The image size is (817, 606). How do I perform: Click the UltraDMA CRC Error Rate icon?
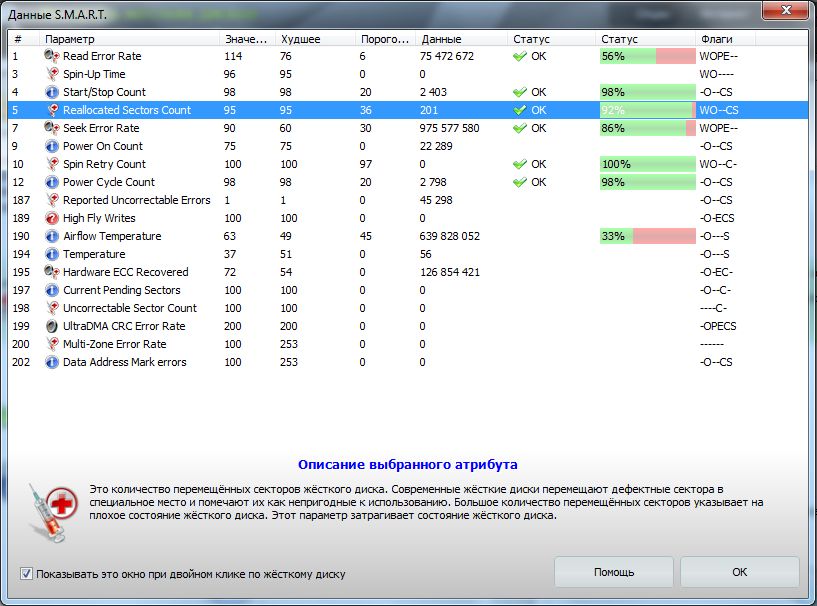[52, 326]
